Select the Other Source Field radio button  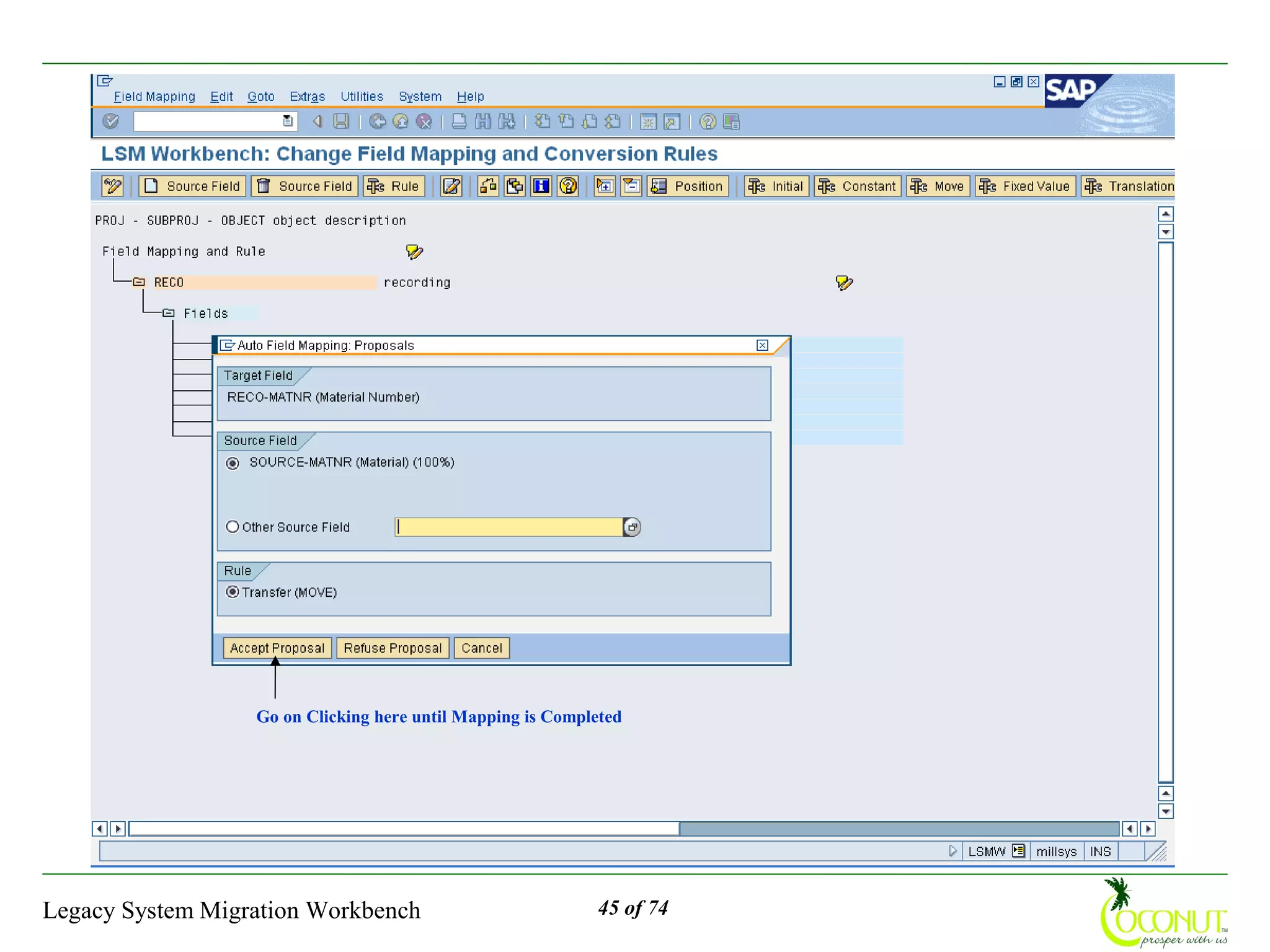point(233,527)
